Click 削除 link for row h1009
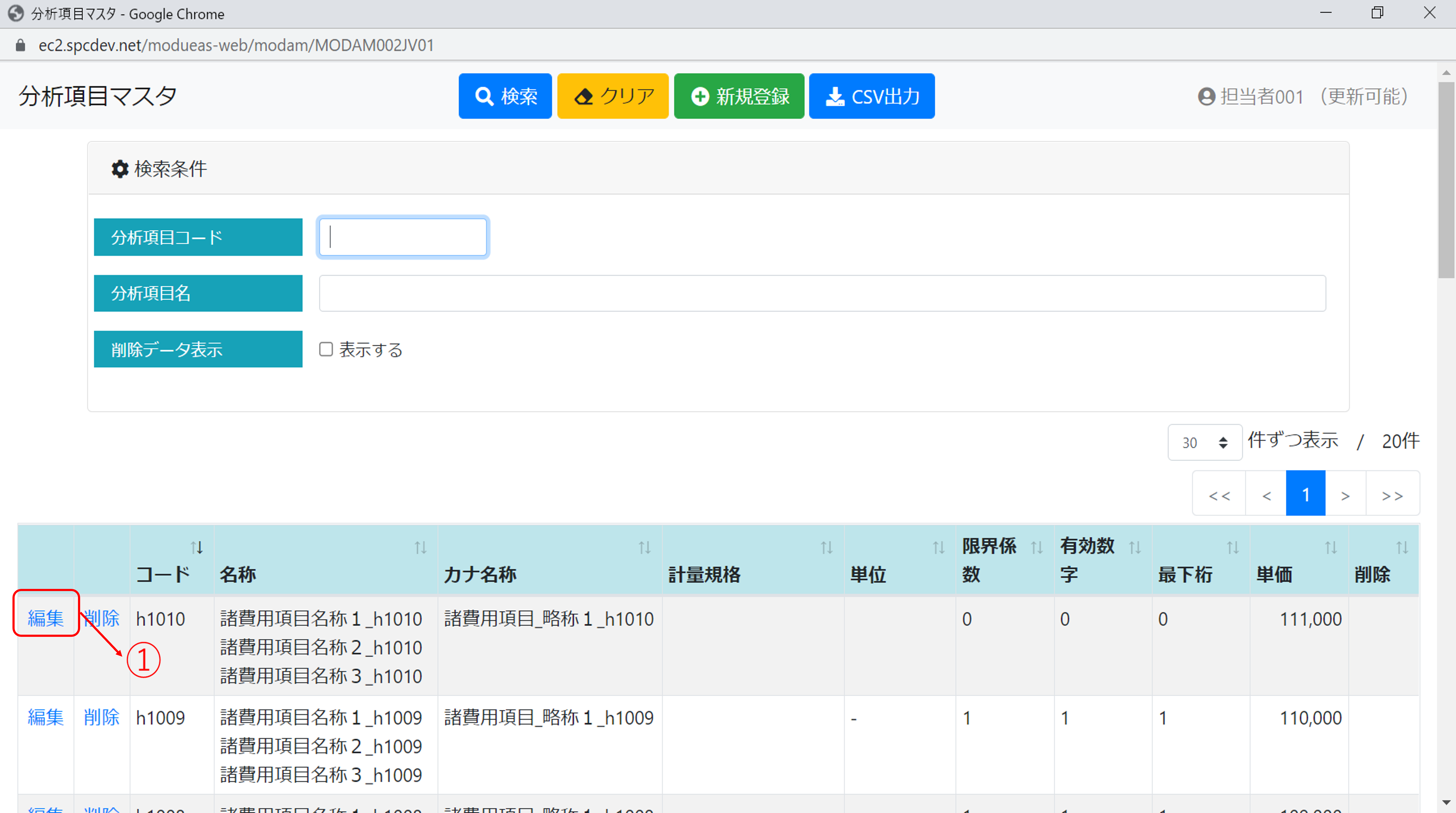Image resolution: width=1456 pixels, height=813 pixels. tap(102, 717)
